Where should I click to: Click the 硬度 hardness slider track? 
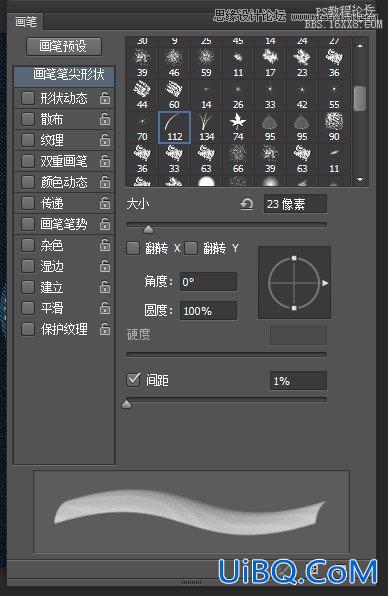pyautogui.click(x=226, y=355)
